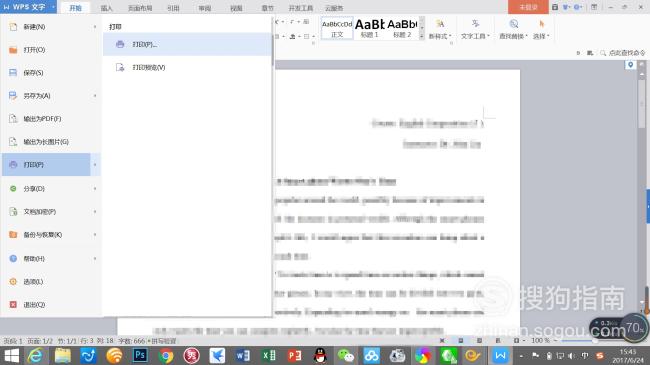The height and width of the screenshot is (365, 650).
Task: Apply the 正文 style
Action: [337, 28]
